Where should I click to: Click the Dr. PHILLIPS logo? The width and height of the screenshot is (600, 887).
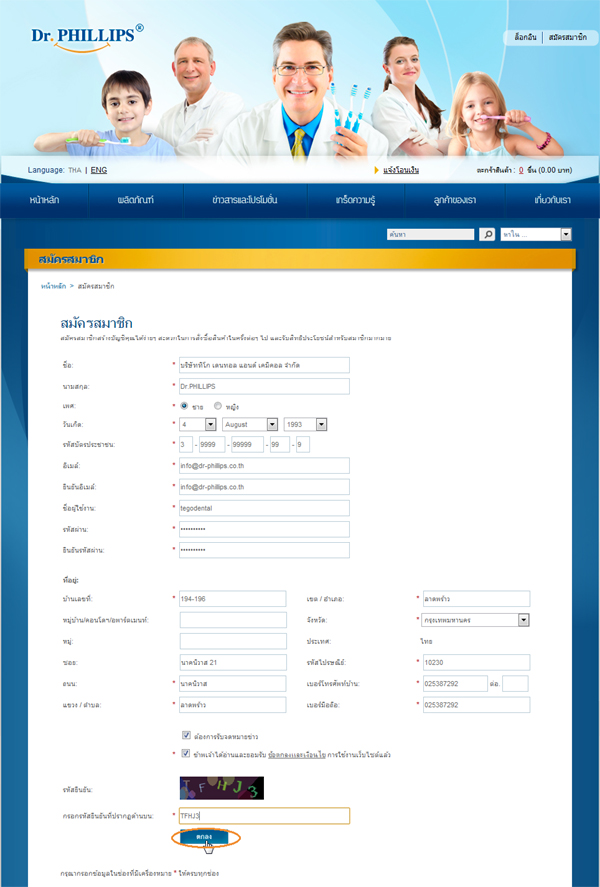click(86, 36)
